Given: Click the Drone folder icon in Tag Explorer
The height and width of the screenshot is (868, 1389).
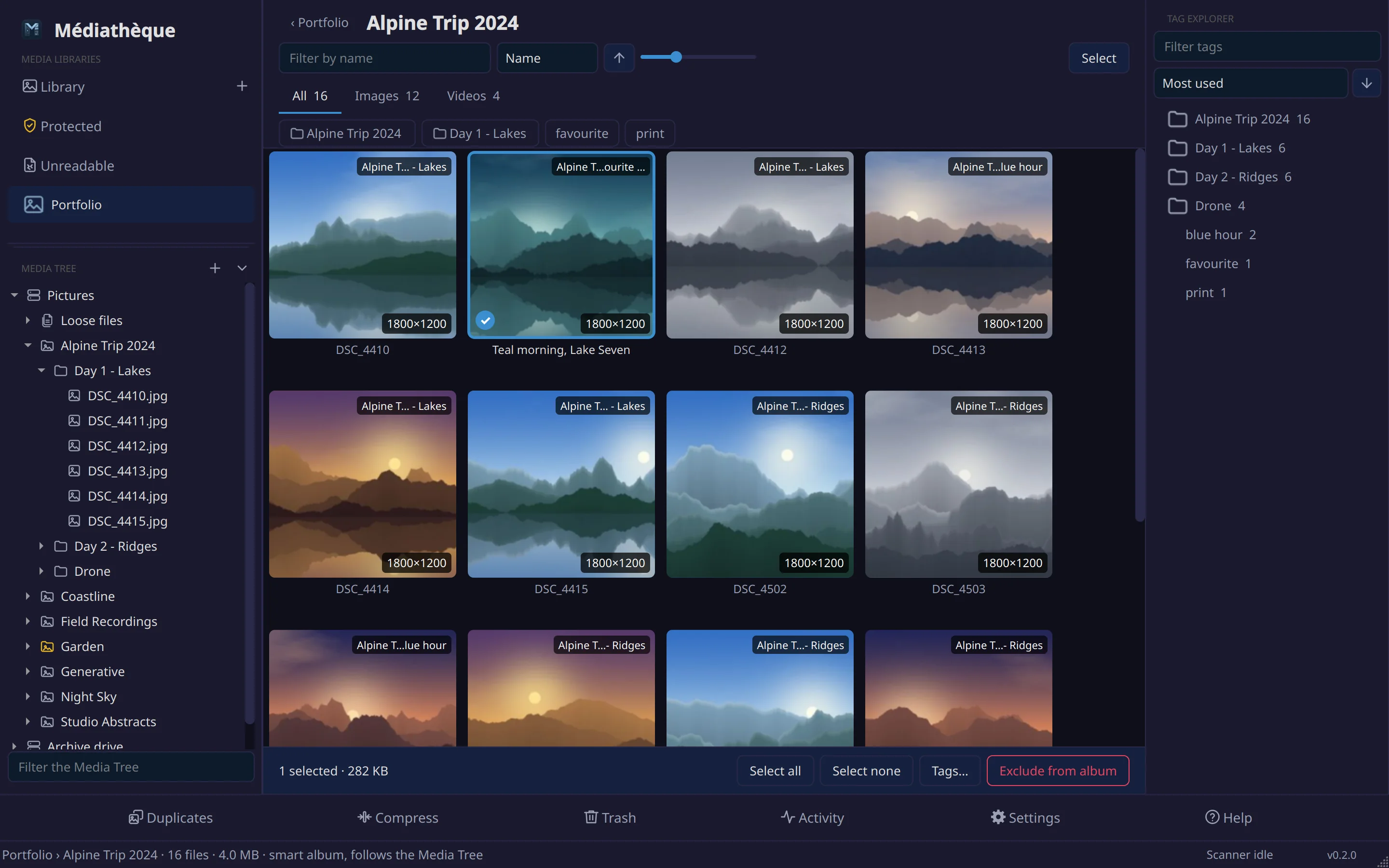Looking at the screenshot, I should tap(1177, 205).
